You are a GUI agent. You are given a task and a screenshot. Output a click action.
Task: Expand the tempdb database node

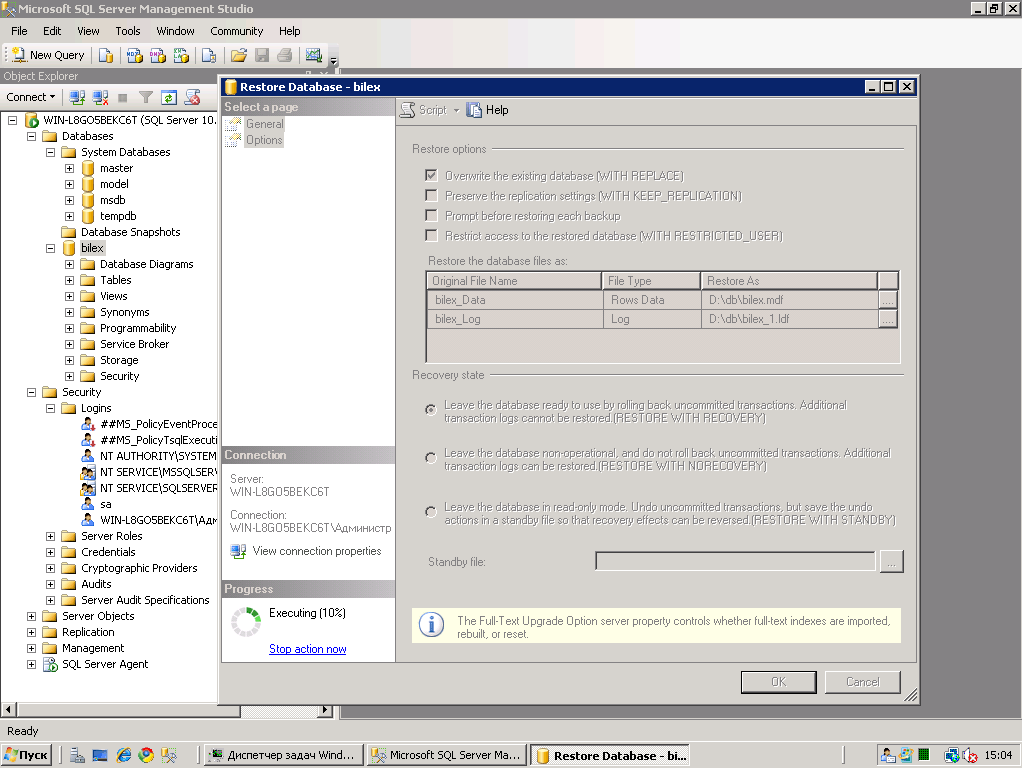click(69, 216)
